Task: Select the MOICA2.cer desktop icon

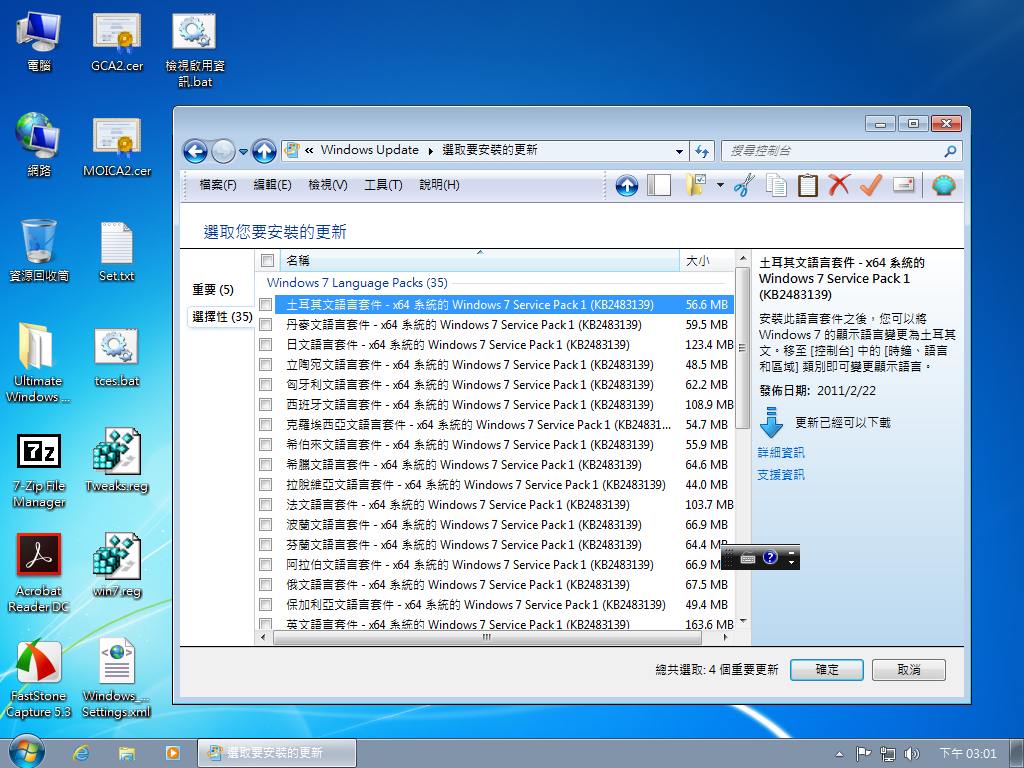Action: (117, 148)
